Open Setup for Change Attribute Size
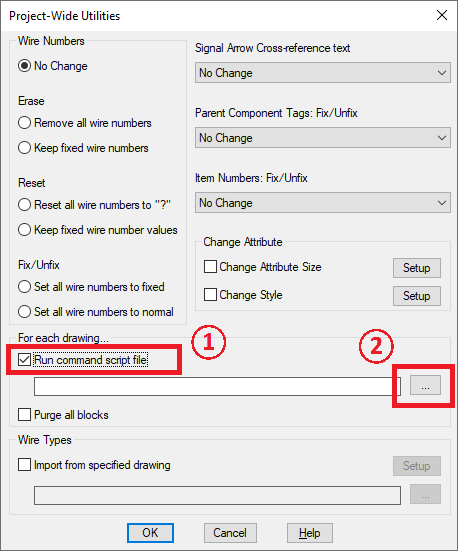This screenshot has width=458, height=551. point(417,268)
